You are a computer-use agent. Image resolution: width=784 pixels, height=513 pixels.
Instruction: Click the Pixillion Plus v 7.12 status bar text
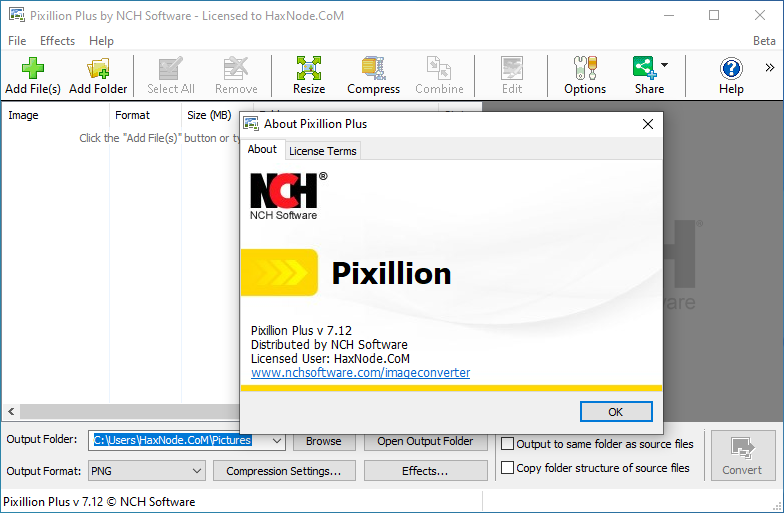coord(99,502)
